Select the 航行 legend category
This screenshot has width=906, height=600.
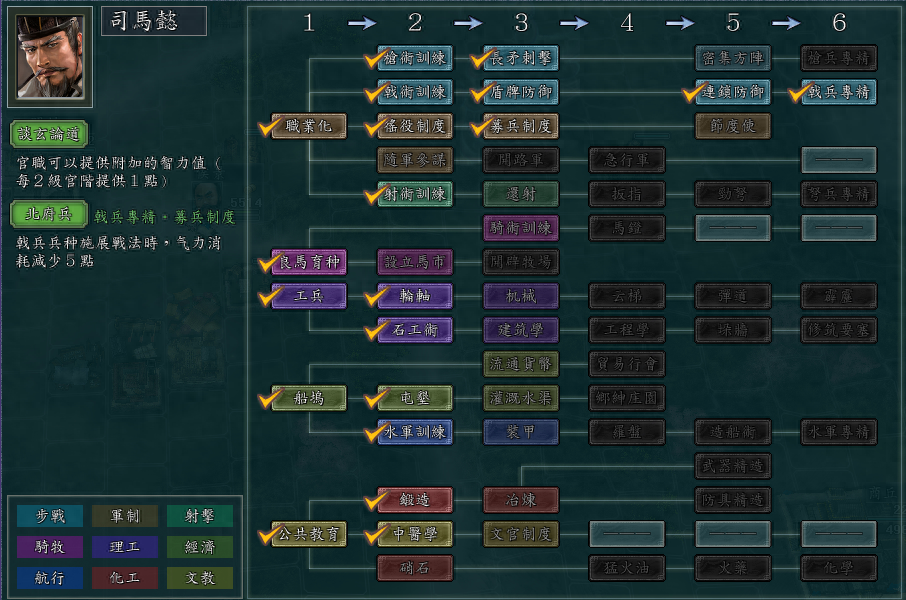(50, 578)
